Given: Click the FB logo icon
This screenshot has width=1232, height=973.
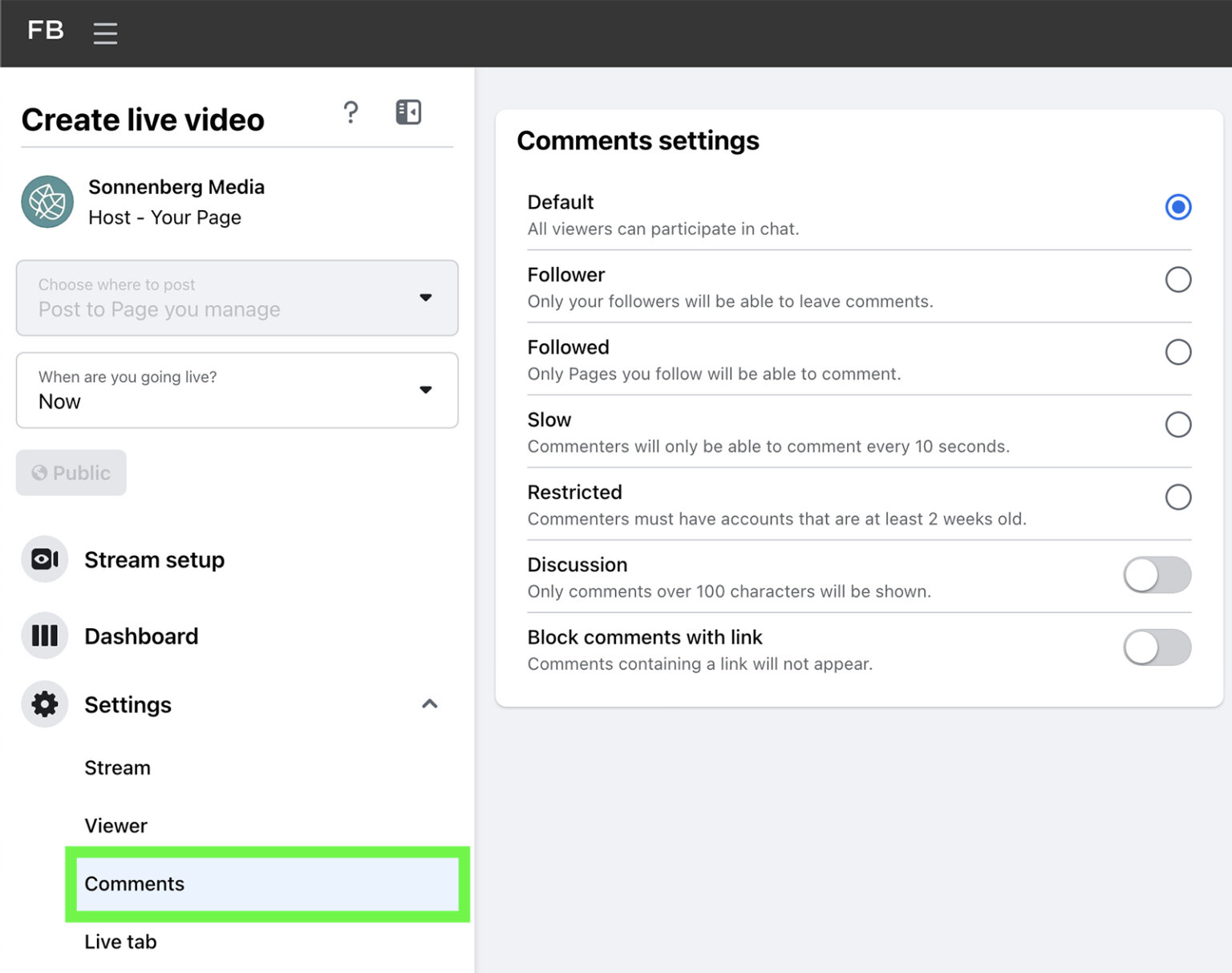Looking at the screenshot, I should [46, 30].
